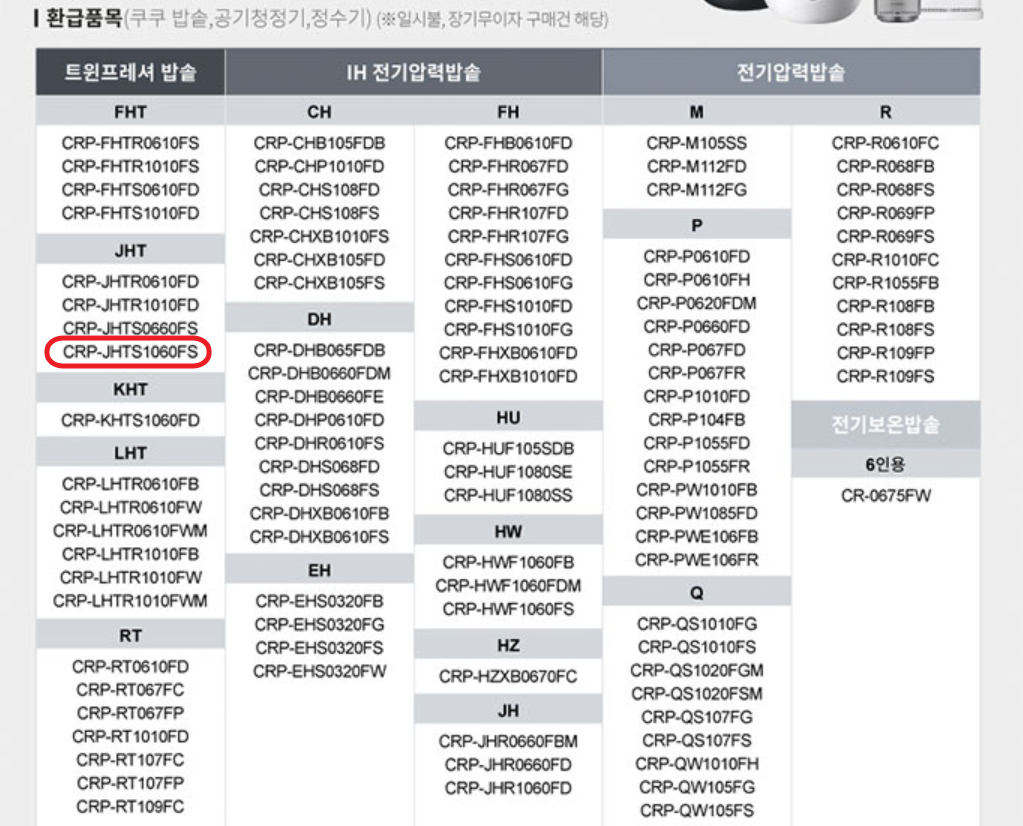This screenshot has height=826, width=1023.
Task: Select CRP-DHB065FDB under DH
Action: [320, 350]
